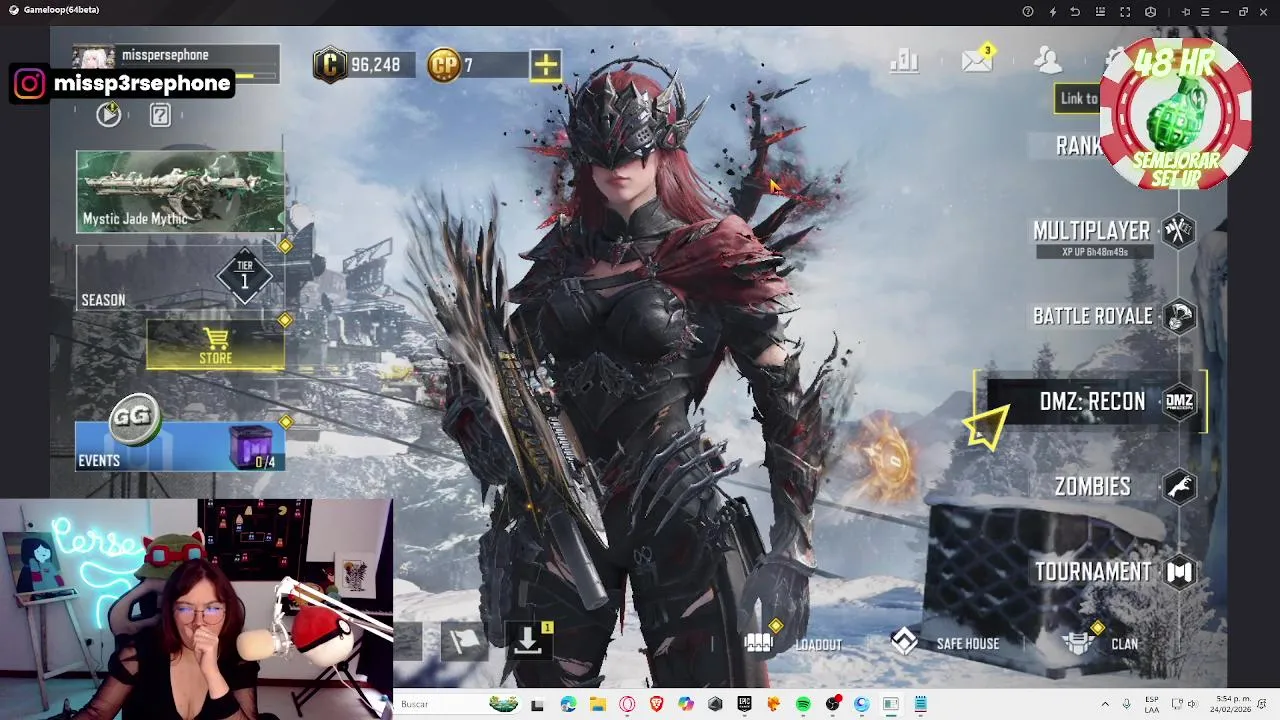Select DMZ: Recon mode

(1092, 401)
